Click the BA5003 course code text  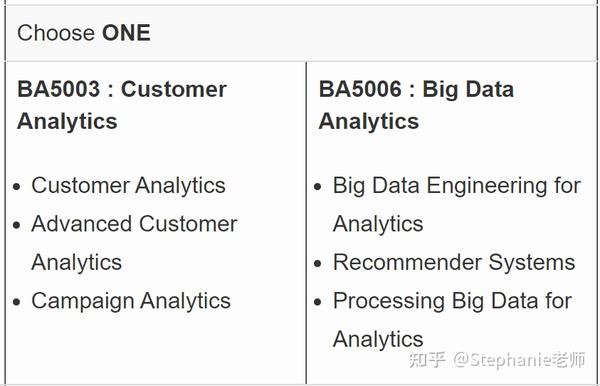coord(59,89)
